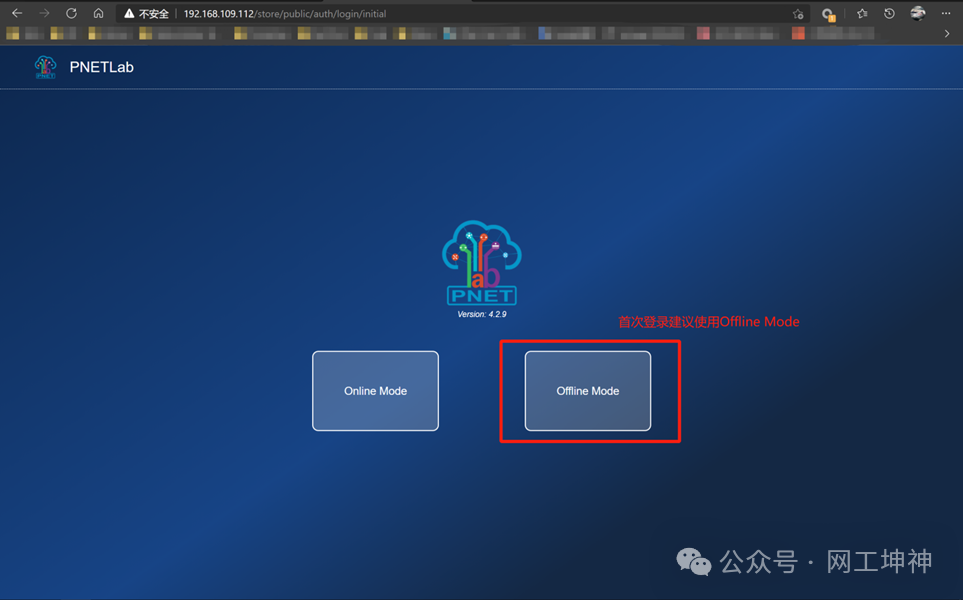963x600 pixels.
Task: Add page to favorites star icon
Action: coord(798,14)
